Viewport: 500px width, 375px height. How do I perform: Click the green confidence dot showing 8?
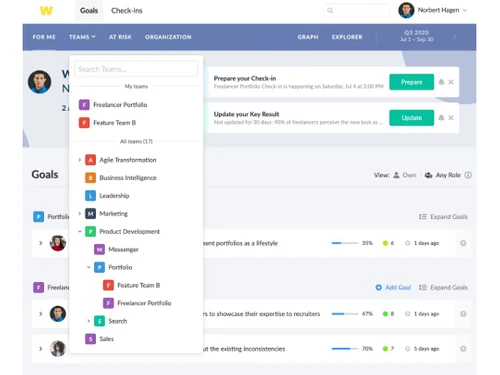pyautogui.click(x=385, y=314)
